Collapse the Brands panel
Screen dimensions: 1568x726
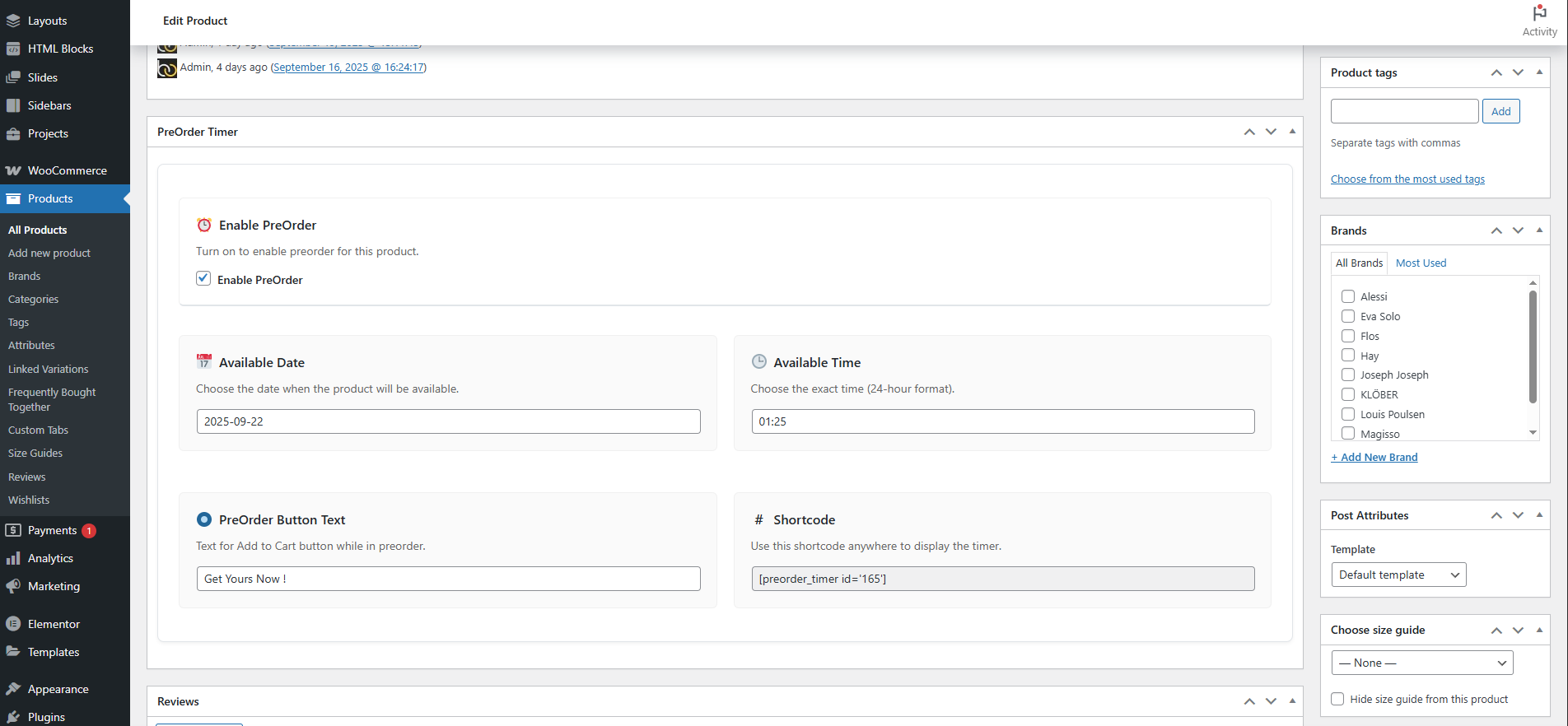[1539, 230]
